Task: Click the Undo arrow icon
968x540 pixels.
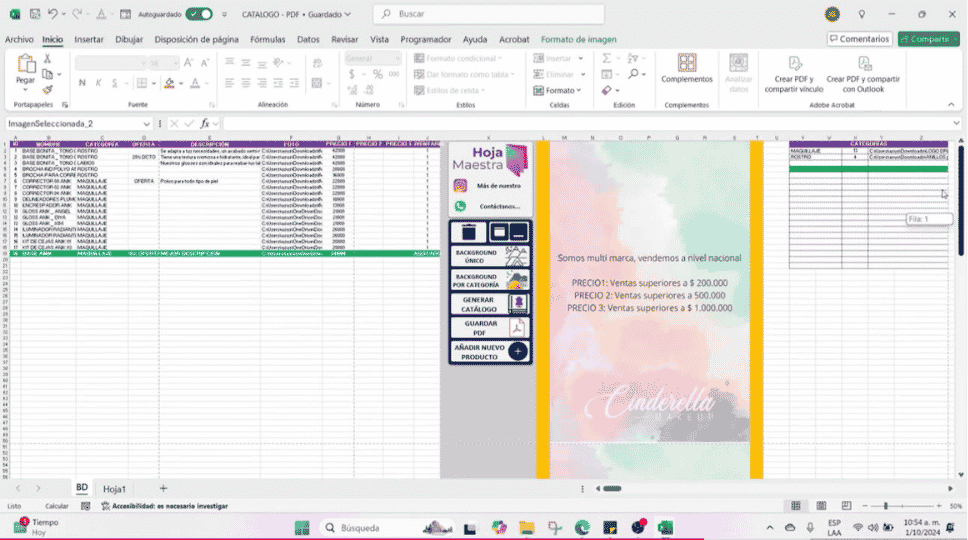Action: tap(52, 14)
